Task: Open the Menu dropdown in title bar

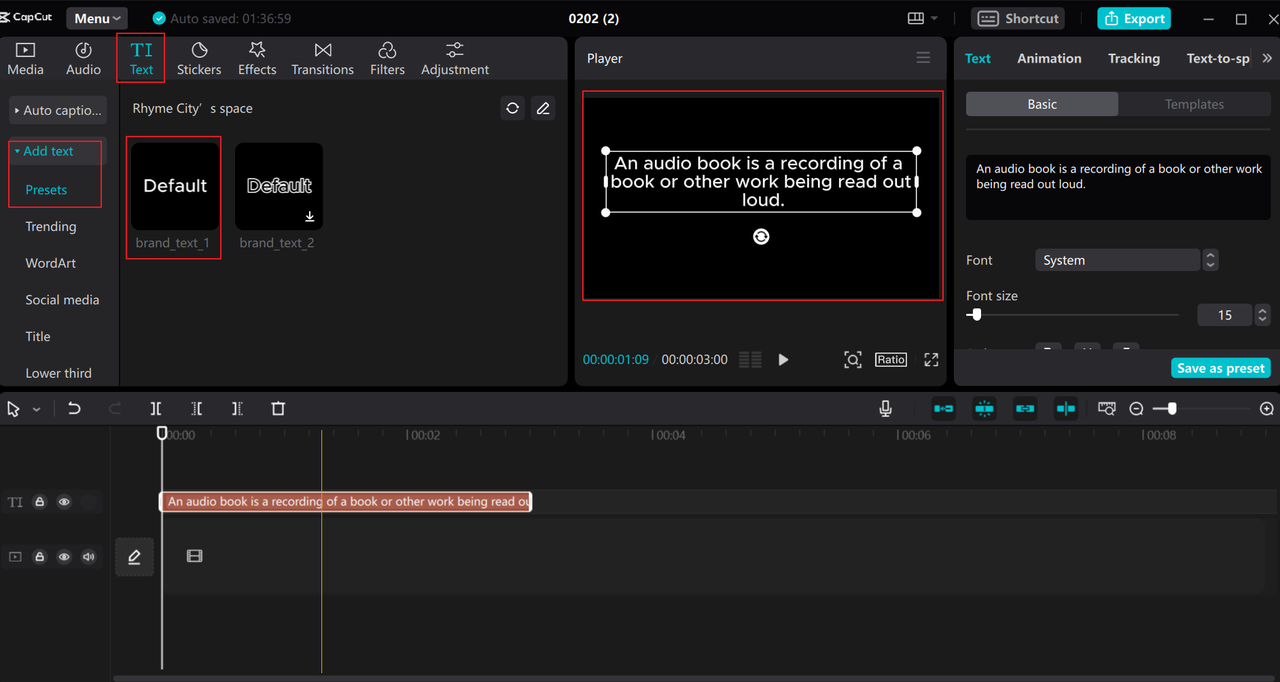Action: pyautogui.click(x=97, y=18)
